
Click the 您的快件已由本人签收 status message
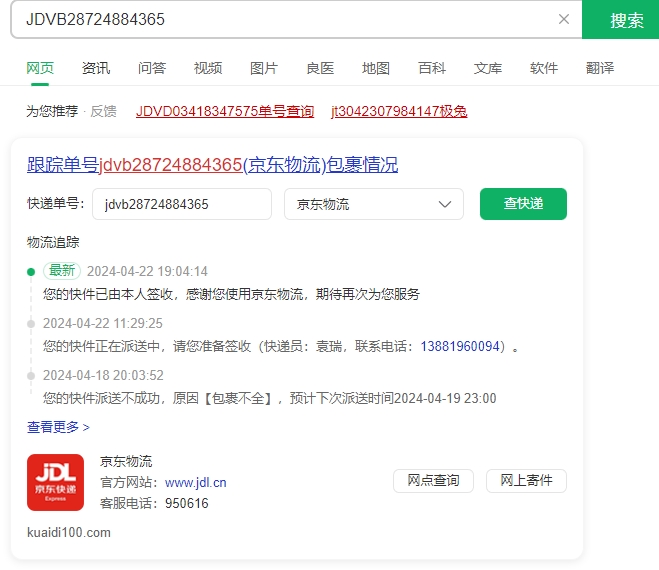pos(231,294)
